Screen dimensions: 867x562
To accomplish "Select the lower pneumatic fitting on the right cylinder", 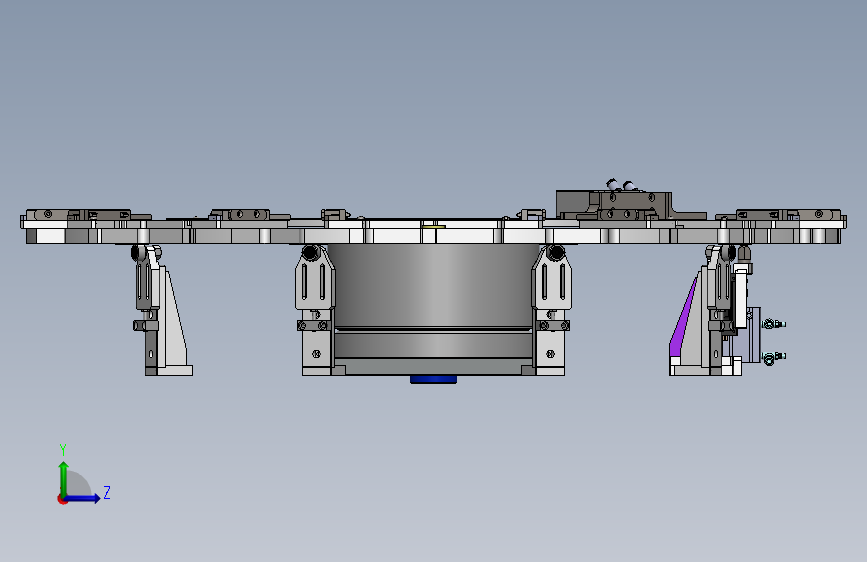I will tap(774, 357).
